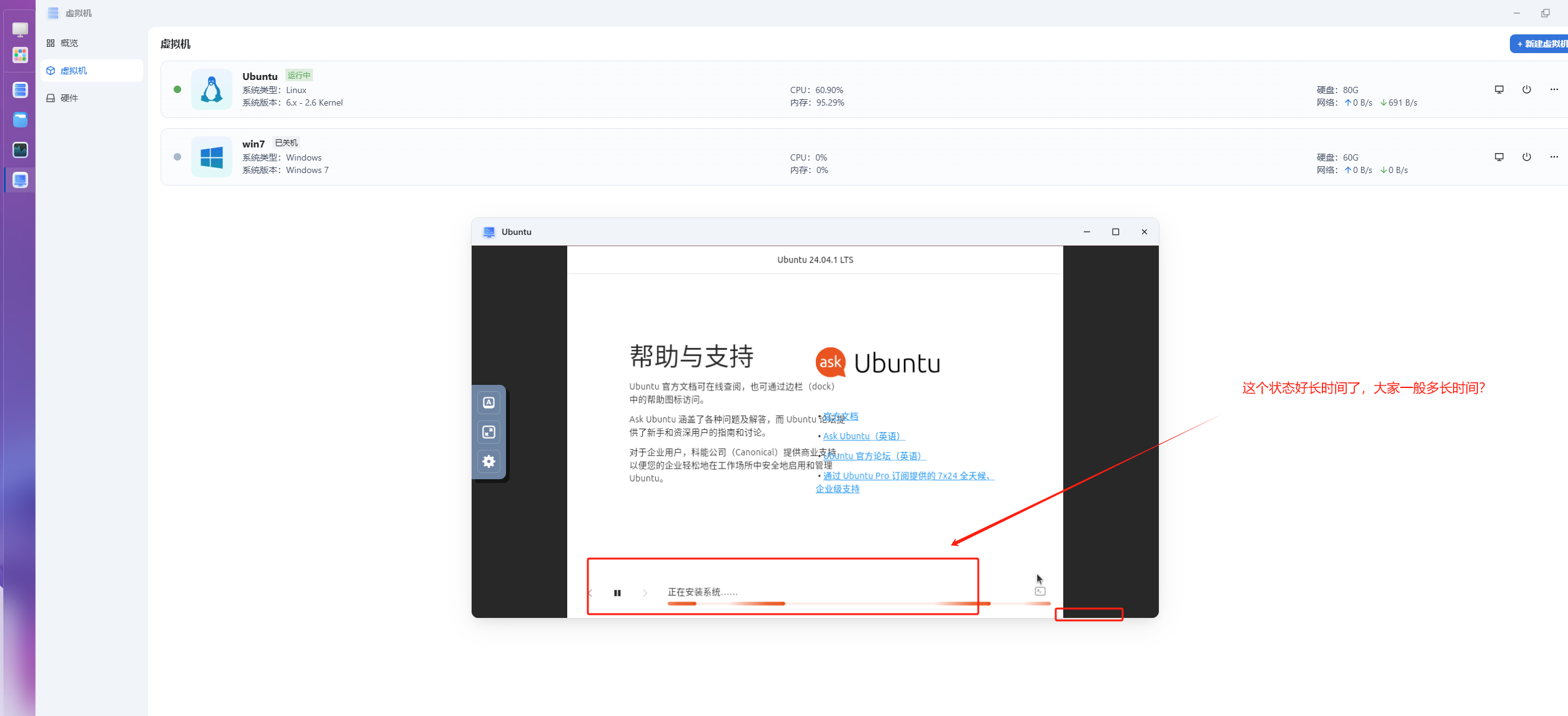
Task: Click the 系统版本: 6.x - 2.6 Kernel text
Action: tap(292, 102)
